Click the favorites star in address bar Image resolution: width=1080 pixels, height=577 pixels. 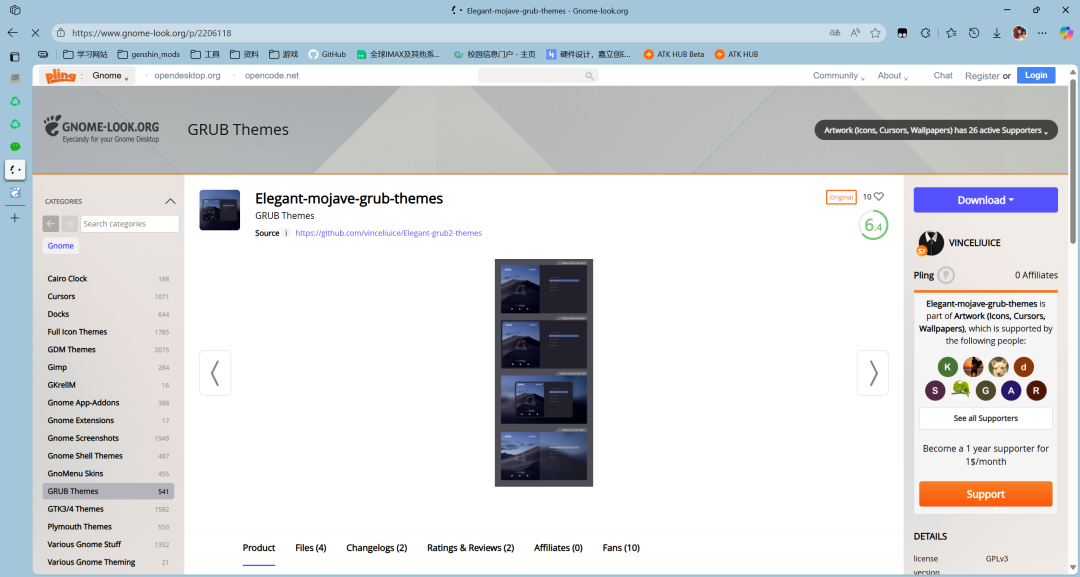(x=875, y=33)
